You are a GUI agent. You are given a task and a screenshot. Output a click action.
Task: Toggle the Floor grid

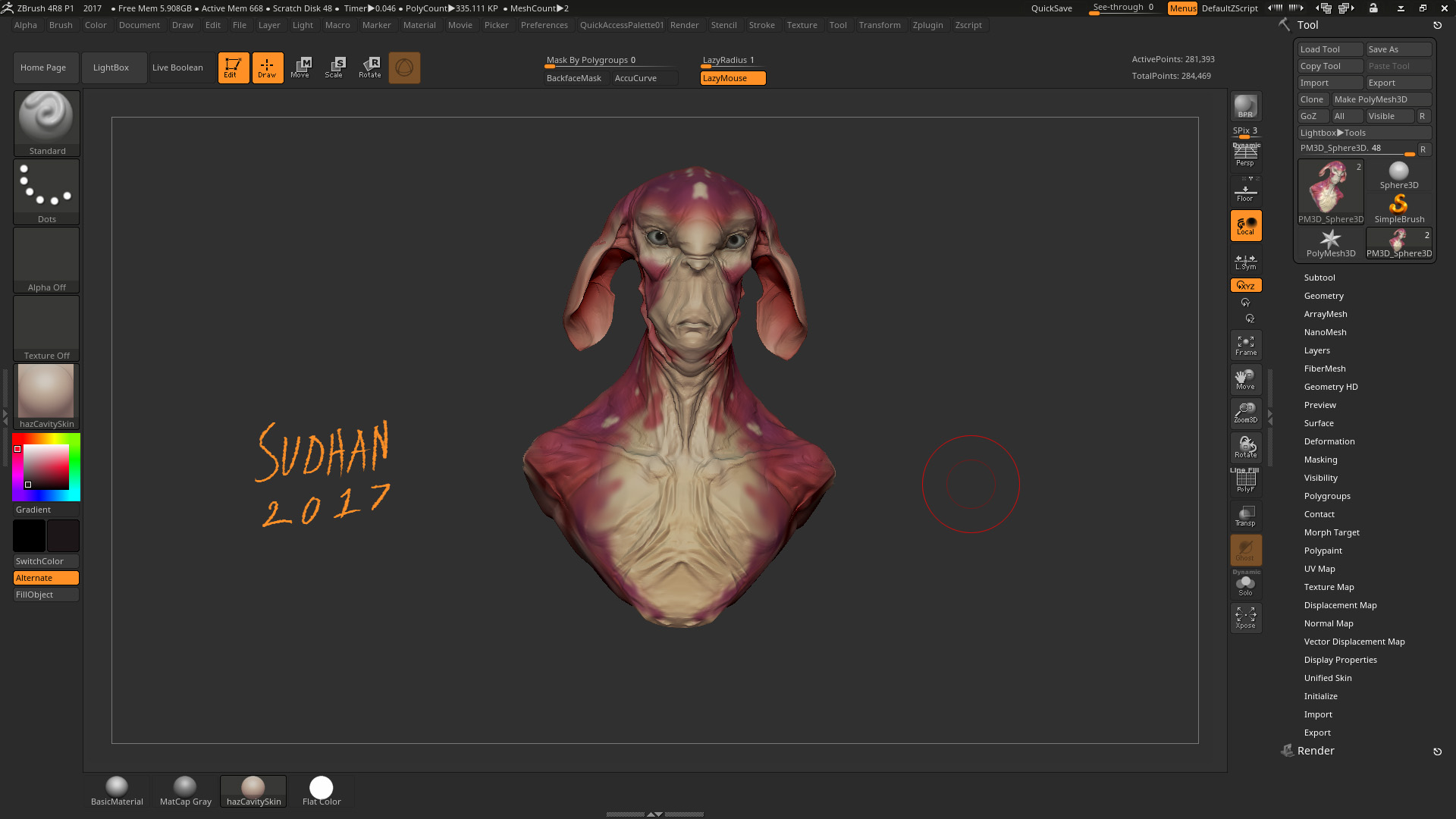[x=1246, y=190]
